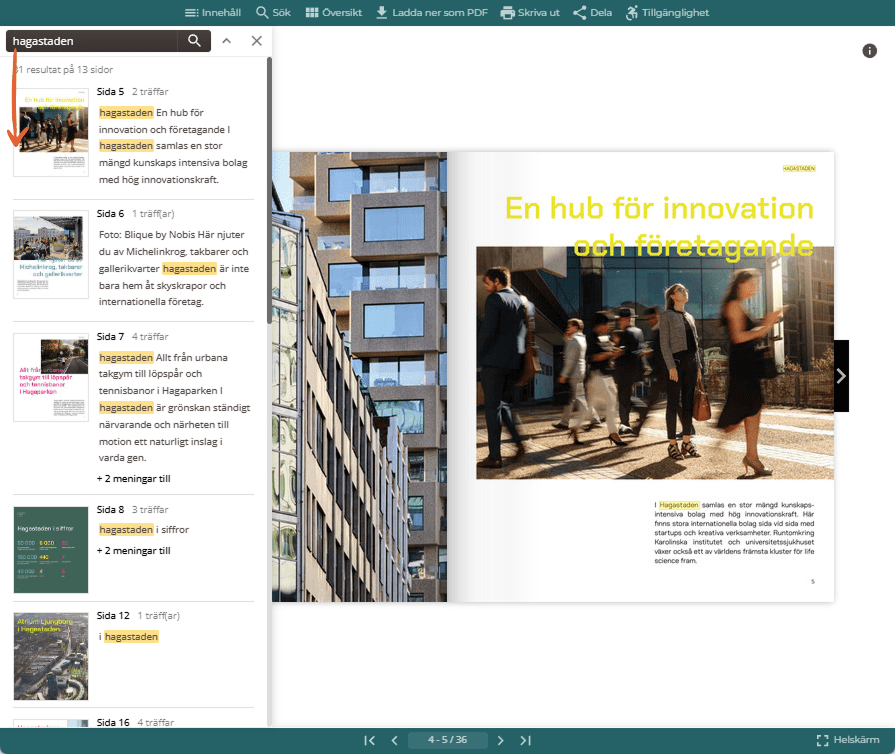Open the Sida 8 thumbnail result
Viewport: 895px width, 754px height.
click(x=51, y=550)
